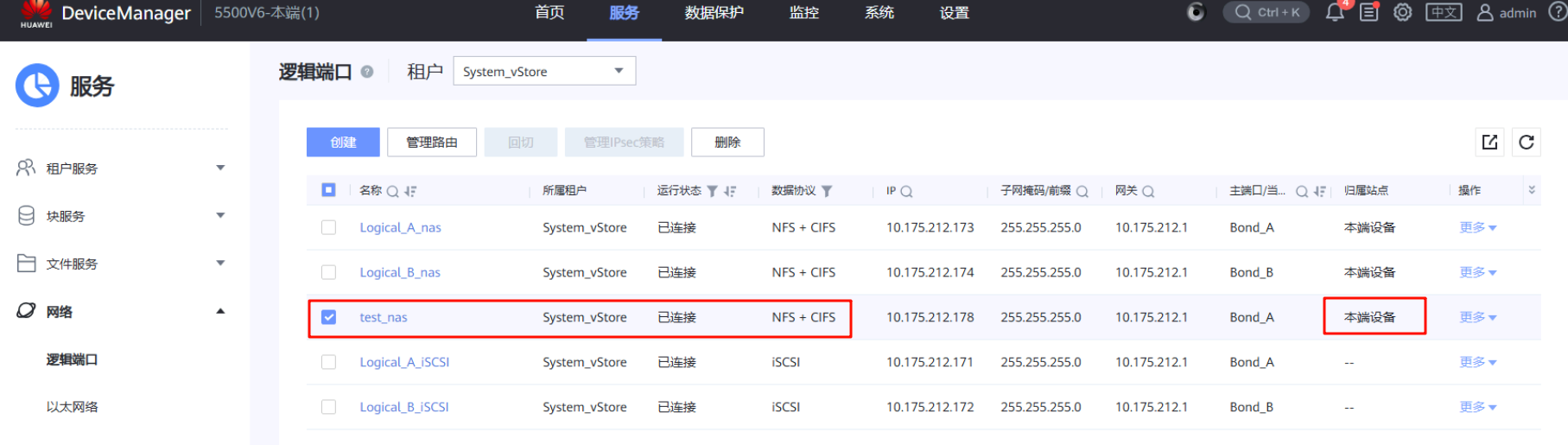Click the refresh icon above the table
This screenshot has height=445, width=1568.
click(x=1527, y=143)
